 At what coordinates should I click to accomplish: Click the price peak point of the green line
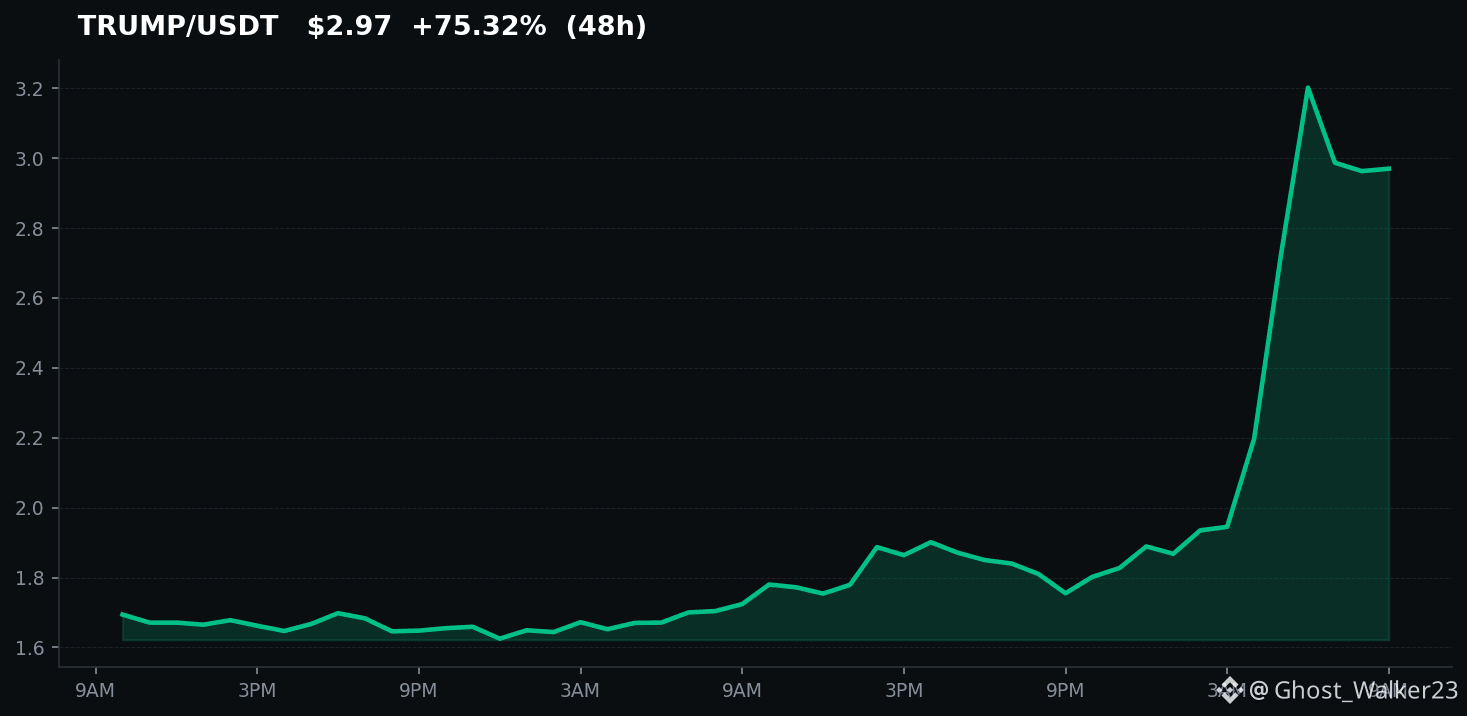tap(1307, 87)
